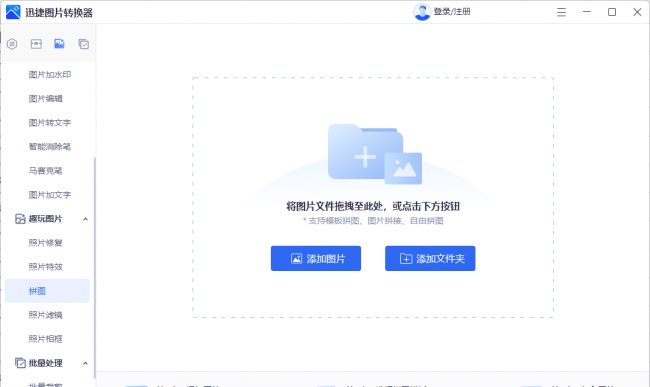This screenshot has width=650, height=387.
Task: Open 智能消除笔 in sidebar
Action: tap(50, 147)
